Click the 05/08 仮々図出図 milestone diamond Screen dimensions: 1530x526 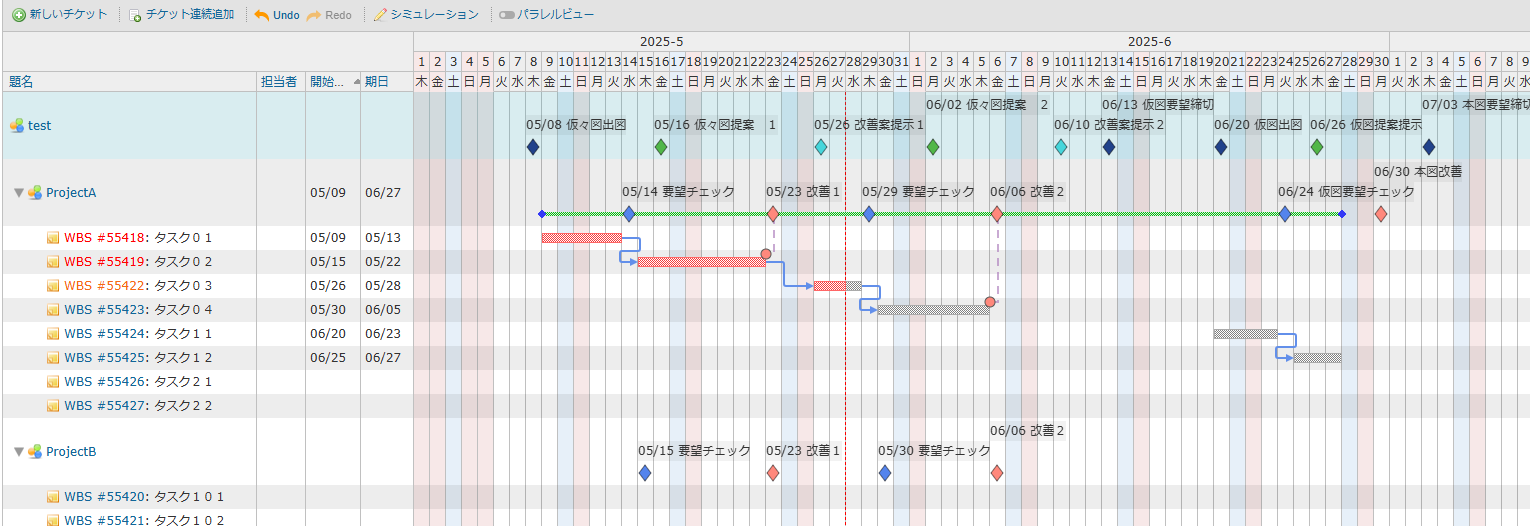[x=533, y=147]
